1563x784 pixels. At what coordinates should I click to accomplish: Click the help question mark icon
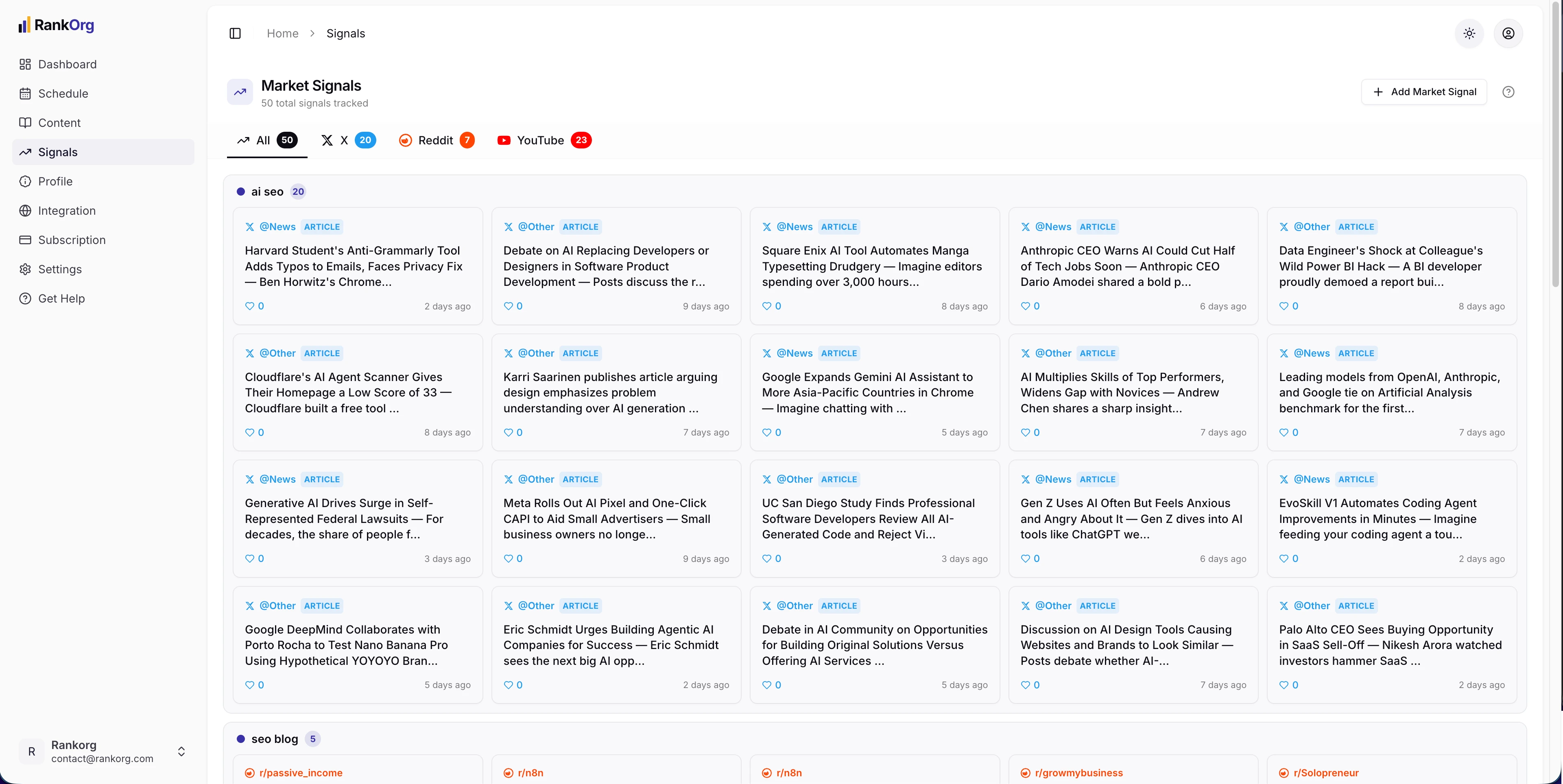coord(1508,91)
